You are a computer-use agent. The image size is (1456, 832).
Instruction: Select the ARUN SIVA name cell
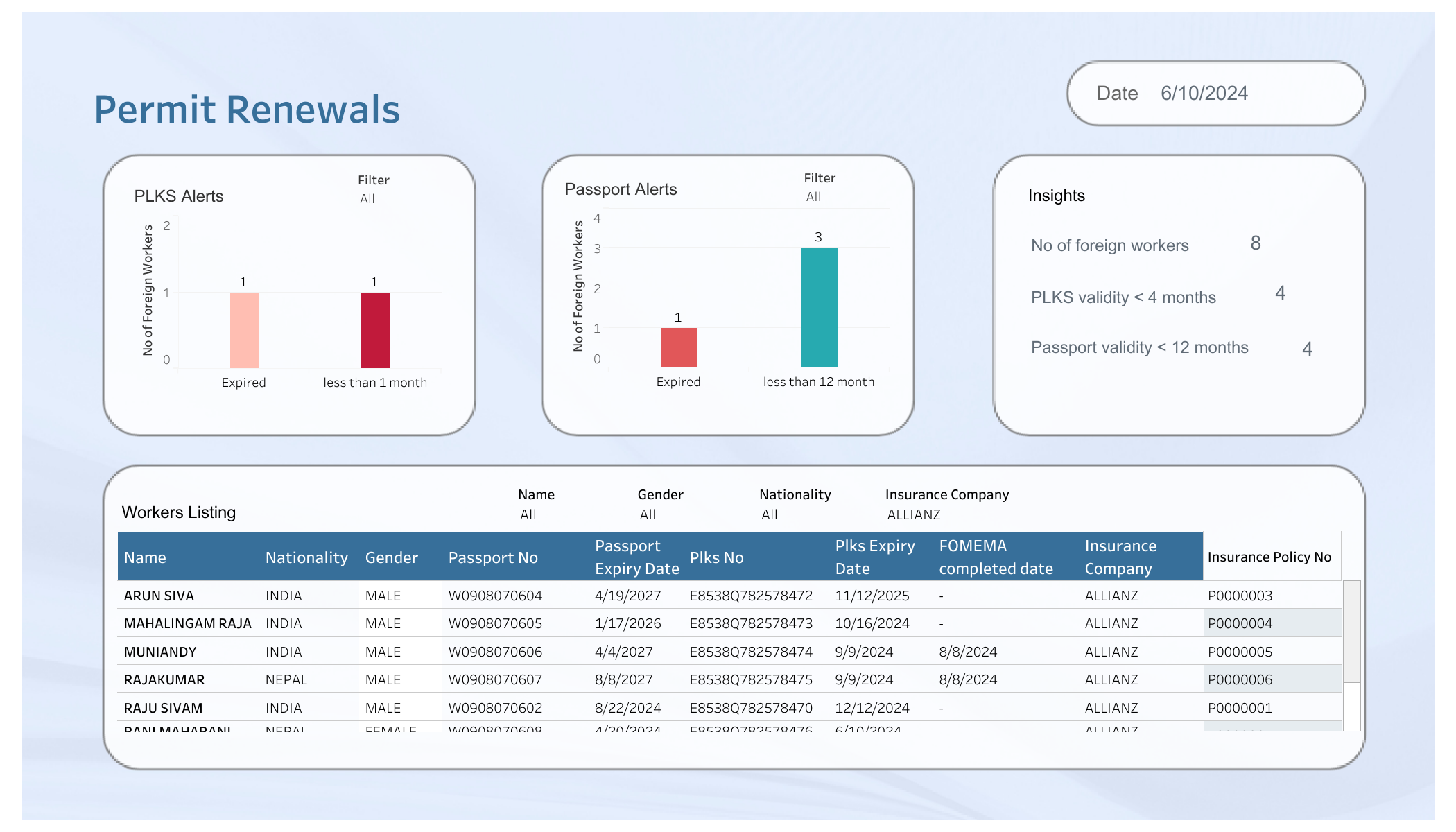click(159, 596)
